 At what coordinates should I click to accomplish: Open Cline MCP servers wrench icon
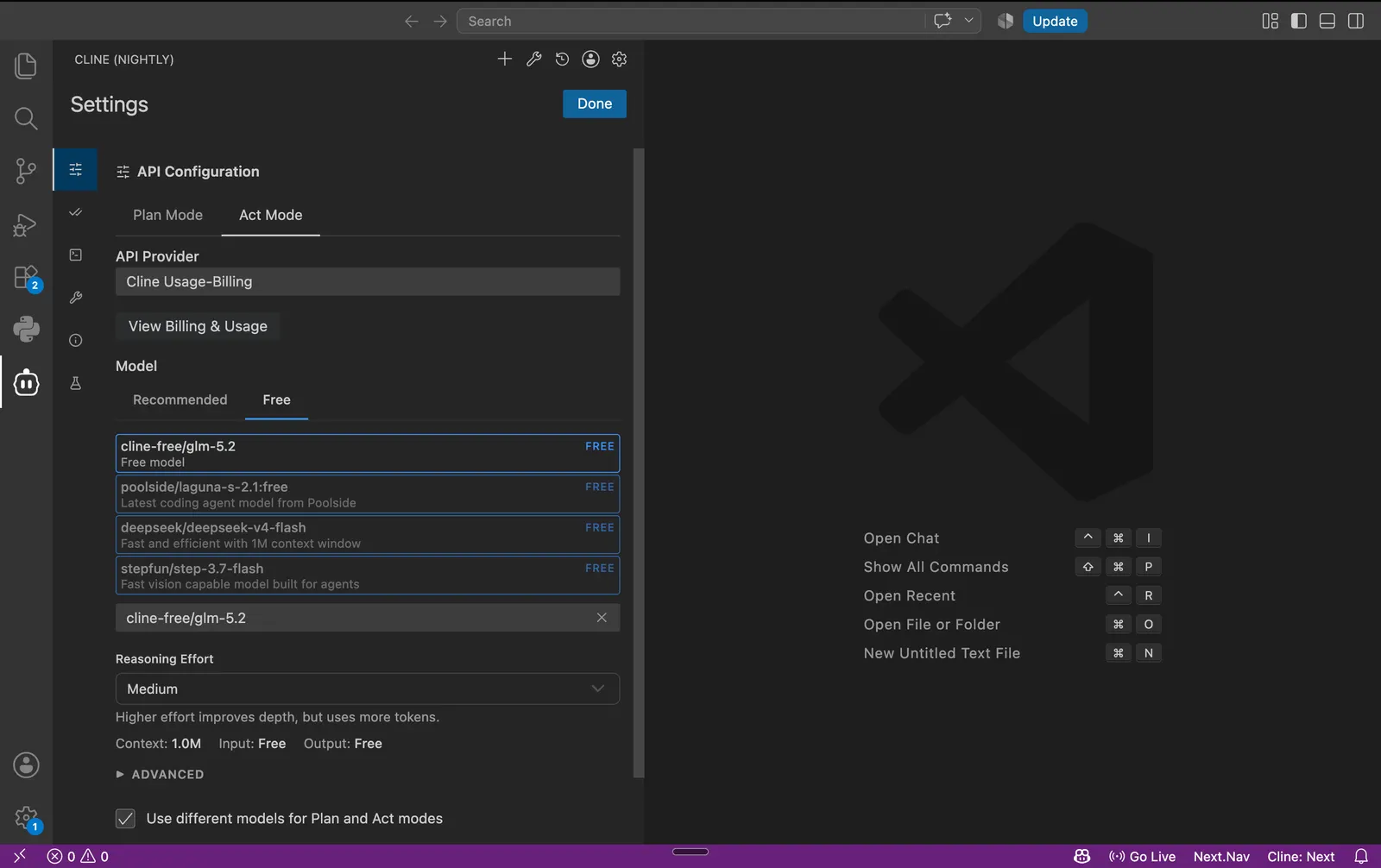(533, 59)
